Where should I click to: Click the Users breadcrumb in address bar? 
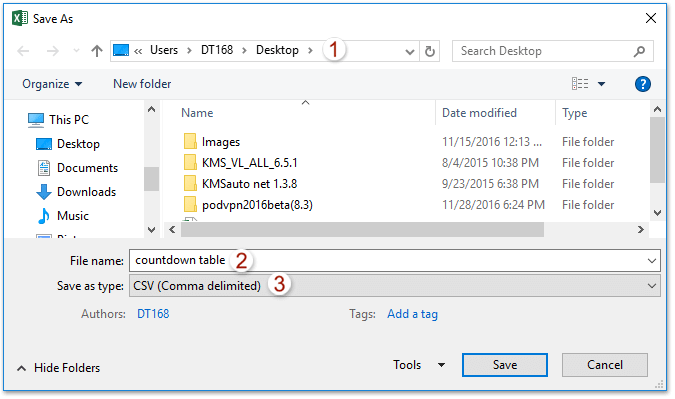pos(164,50)
